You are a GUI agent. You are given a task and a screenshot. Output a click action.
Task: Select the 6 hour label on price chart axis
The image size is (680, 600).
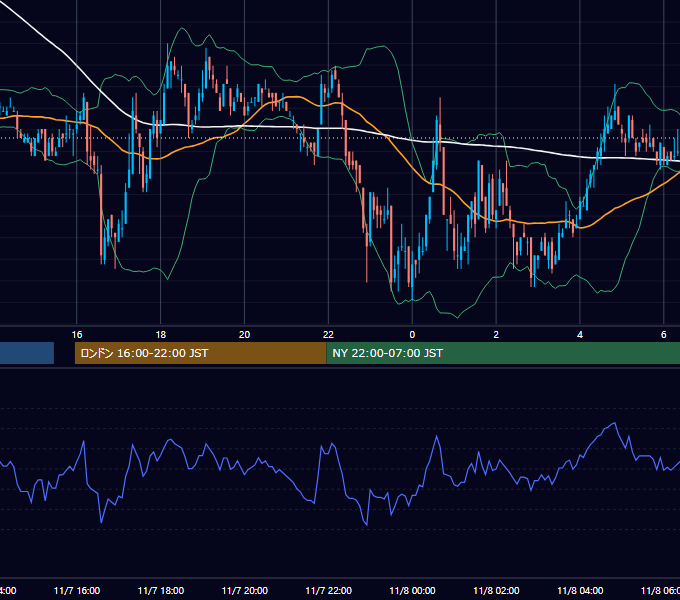pyautogui.click(x=664, y=335)
